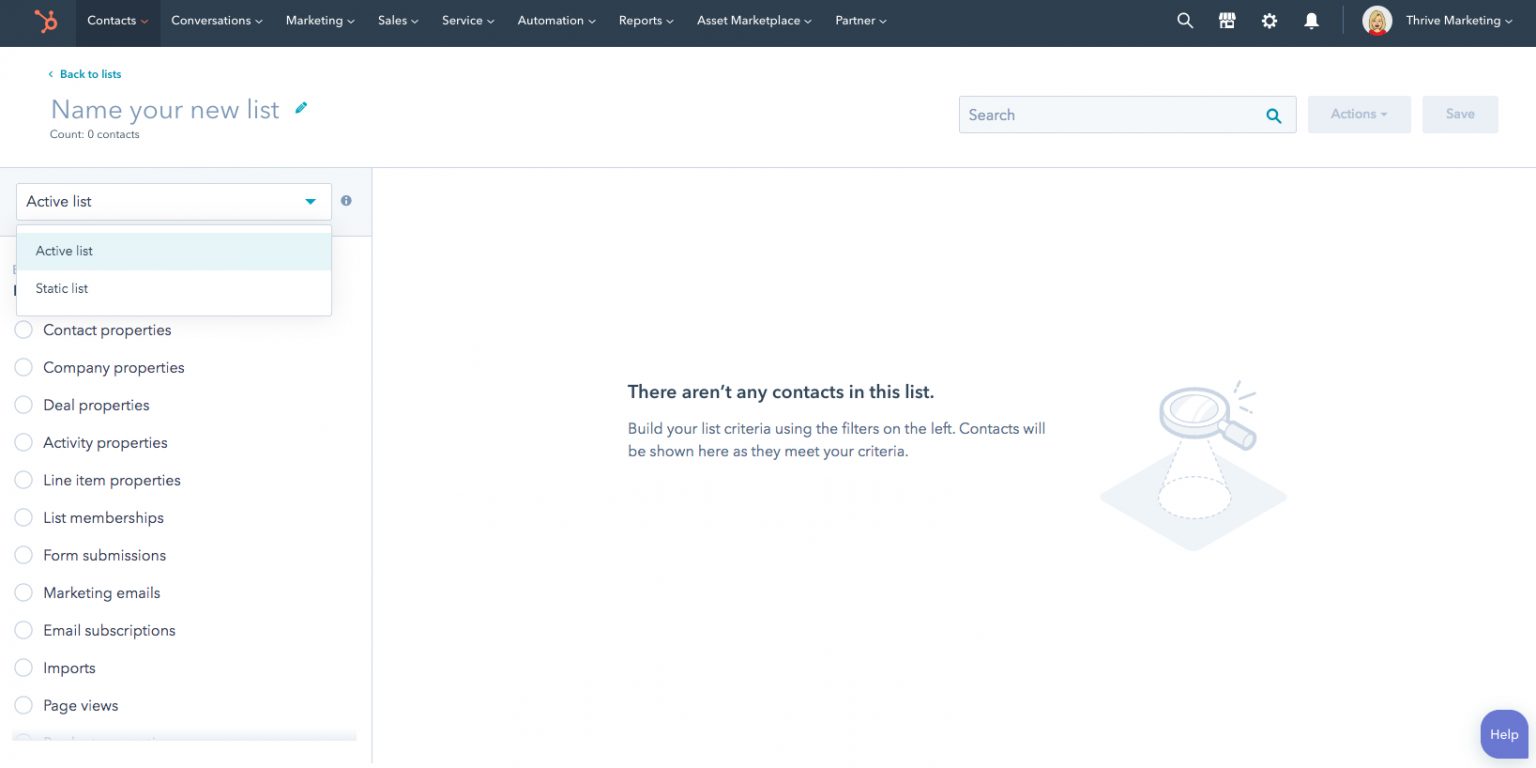Image resolution: width=1536 pixels, height=768 pixels.
Task: Click the Thrive Marketing profile avatar
Action: [1377, 20]
